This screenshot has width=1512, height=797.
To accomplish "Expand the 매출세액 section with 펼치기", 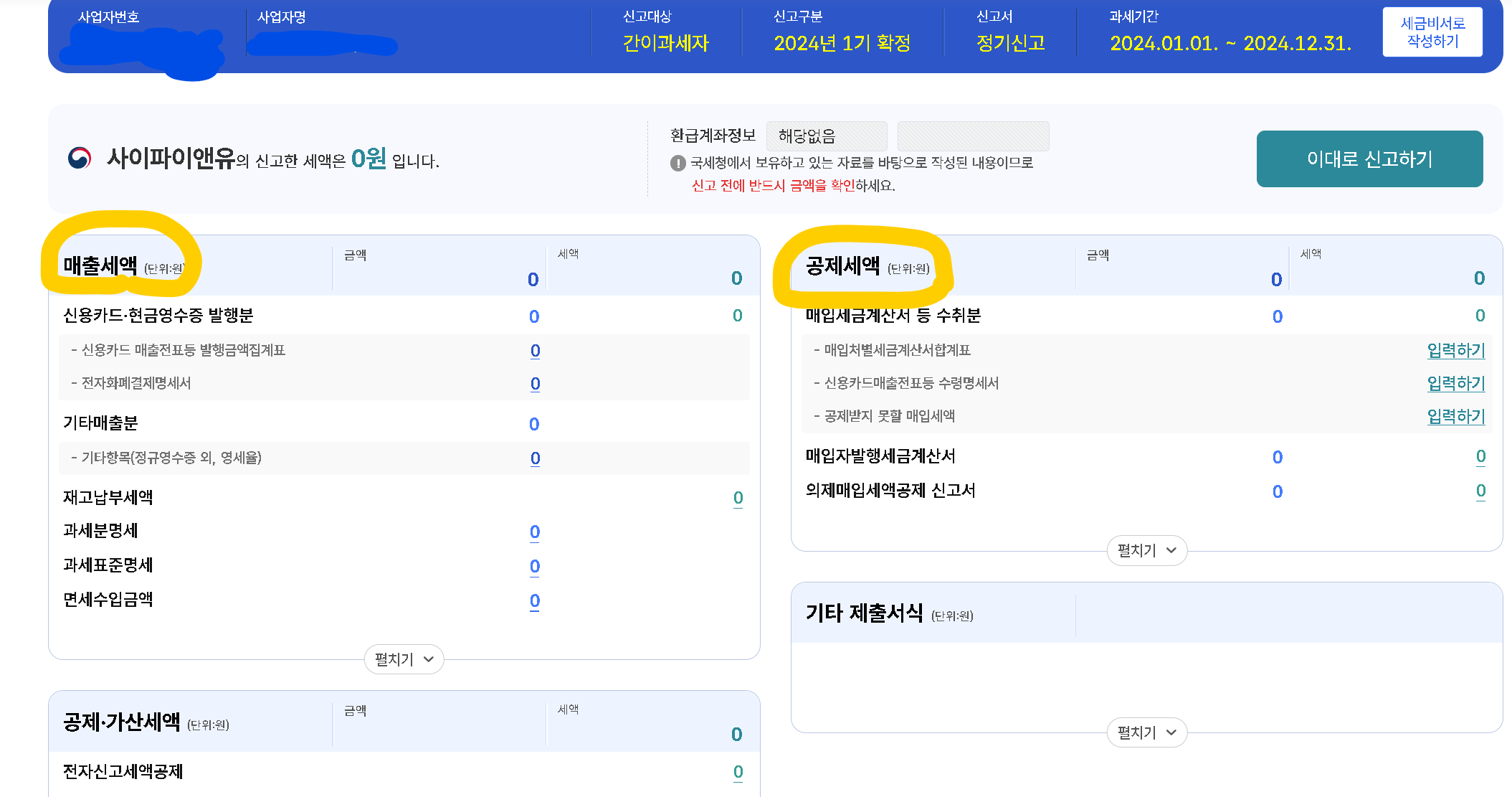I will 404,659.
